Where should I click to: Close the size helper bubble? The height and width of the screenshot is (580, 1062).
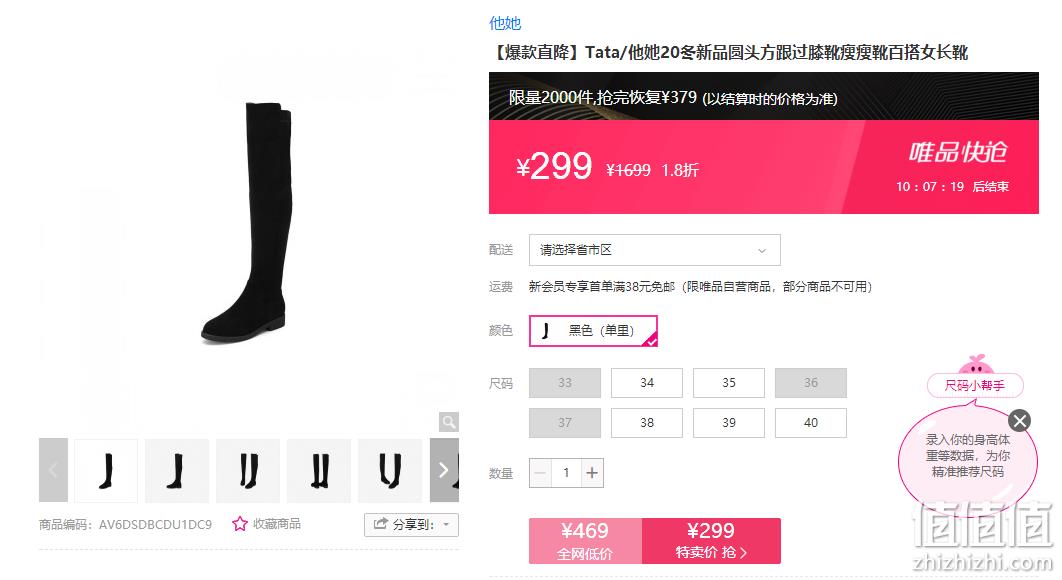pos(1019,421)
